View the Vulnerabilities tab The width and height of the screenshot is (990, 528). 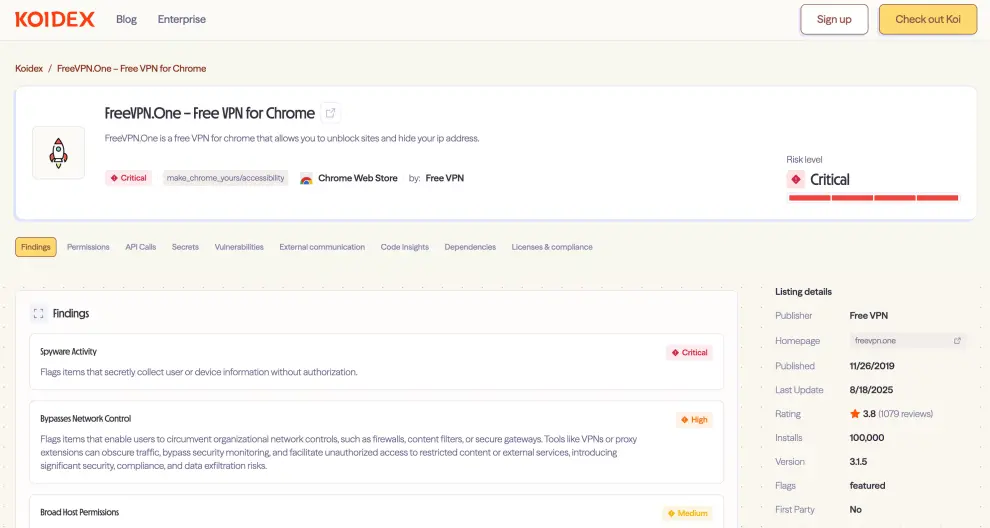239,247
